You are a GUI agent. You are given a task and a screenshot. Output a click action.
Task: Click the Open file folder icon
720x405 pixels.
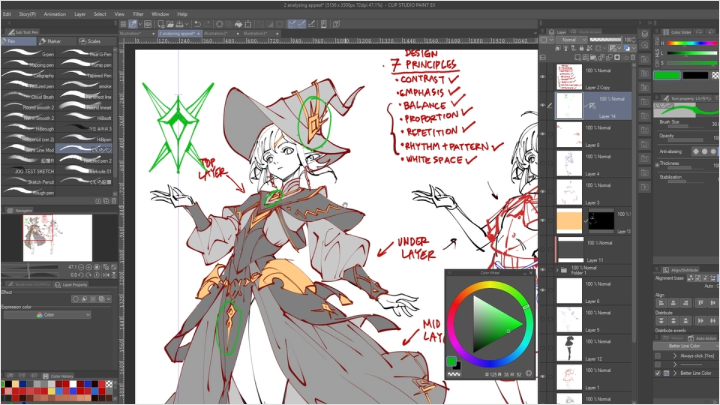170,24
